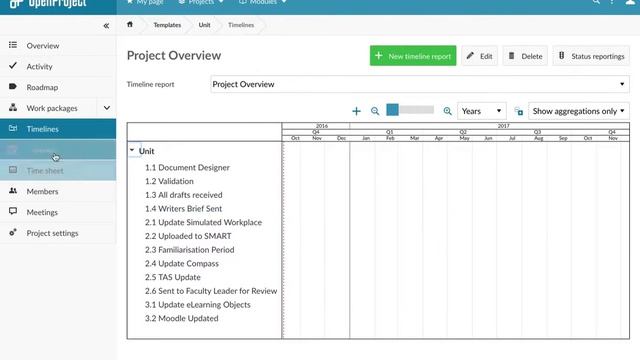Viewport: 640px width, 360px height.
Task: Click the Overview list icon
Action: pyautogui.click(x=13, y=45)
